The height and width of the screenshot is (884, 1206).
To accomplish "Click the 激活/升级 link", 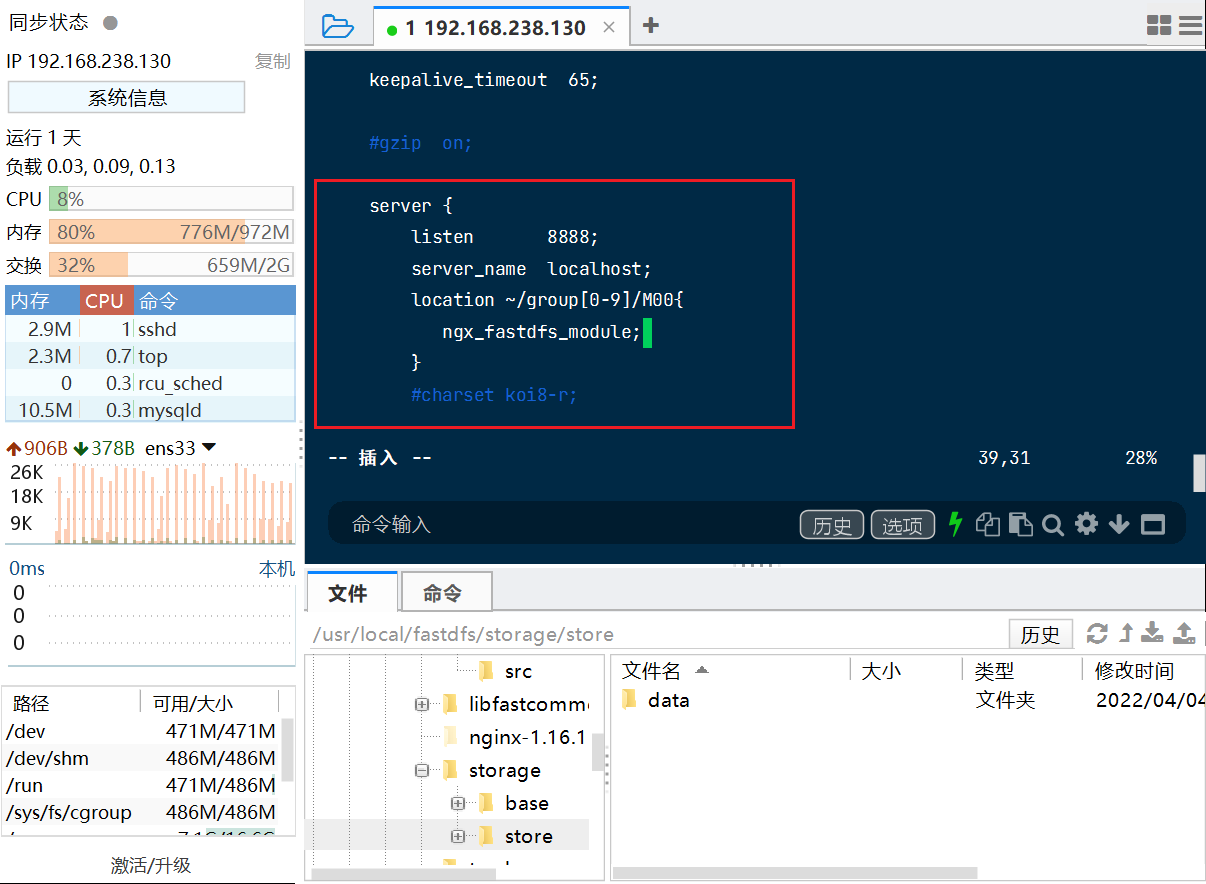I will (150, 865).
